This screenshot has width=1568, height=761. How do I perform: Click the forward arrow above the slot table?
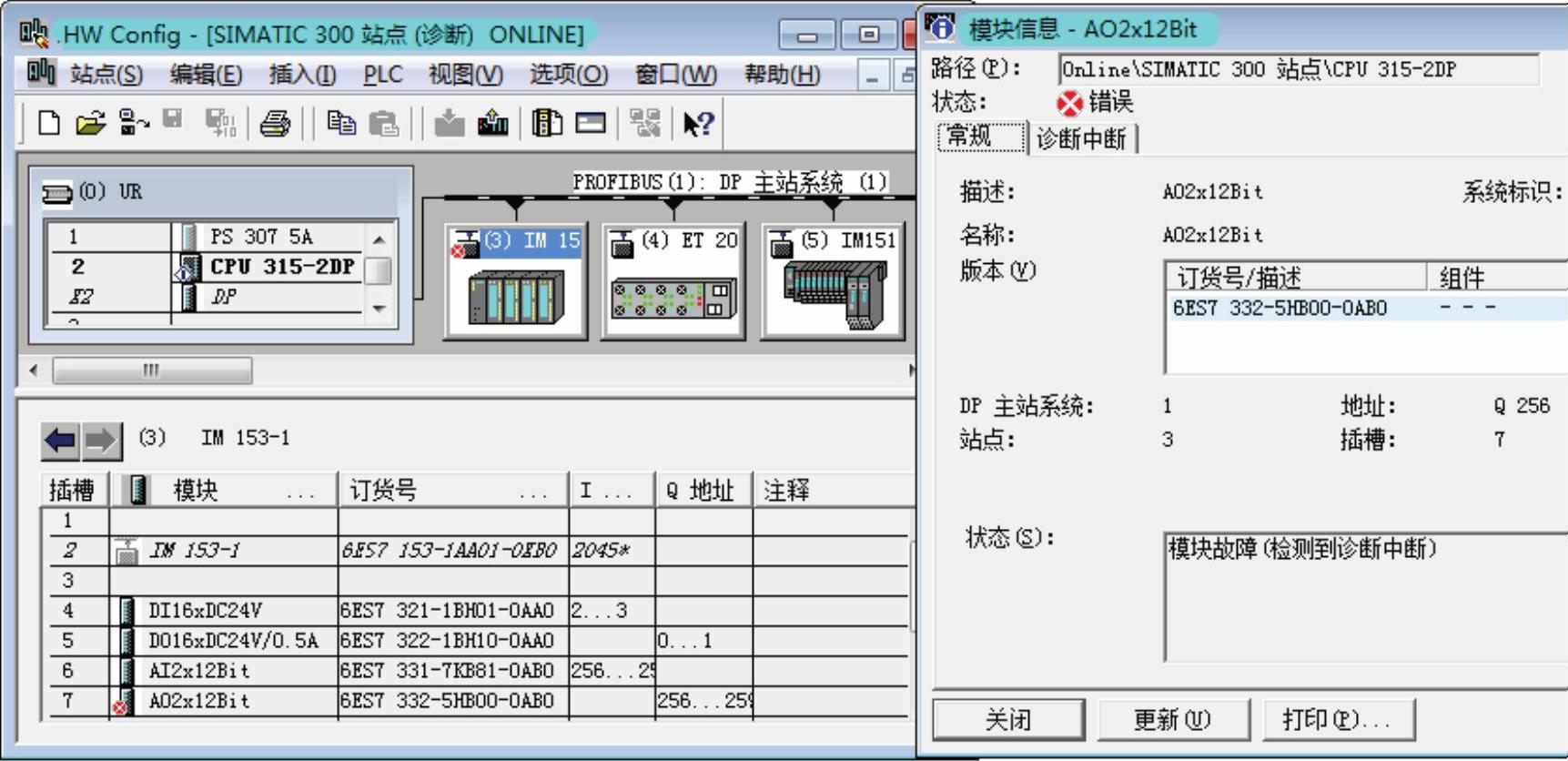pyautogui.click(x=102, y=441)
